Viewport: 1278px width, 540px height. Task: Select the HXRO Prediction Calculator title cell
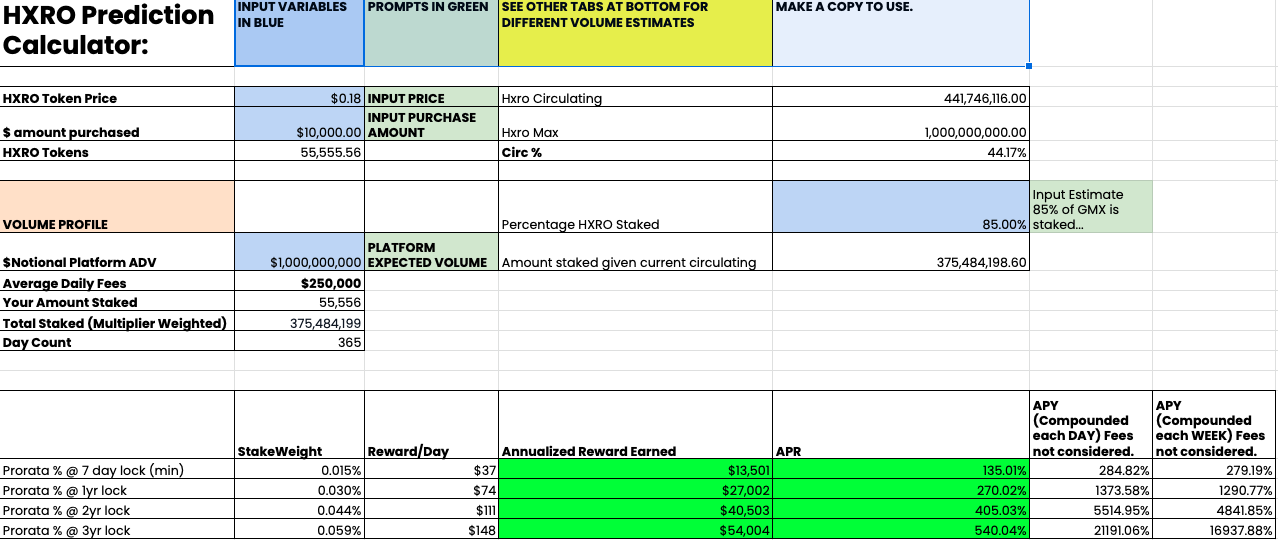click(x=117, y=33)
